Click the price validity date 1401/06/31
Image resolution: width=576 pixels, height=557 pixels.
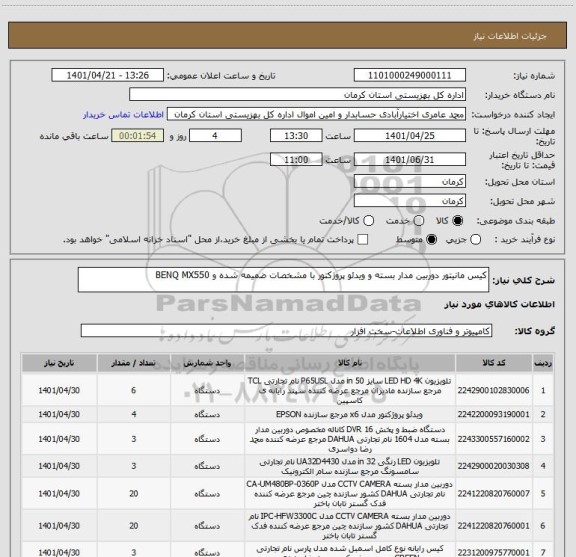point(410,159)
